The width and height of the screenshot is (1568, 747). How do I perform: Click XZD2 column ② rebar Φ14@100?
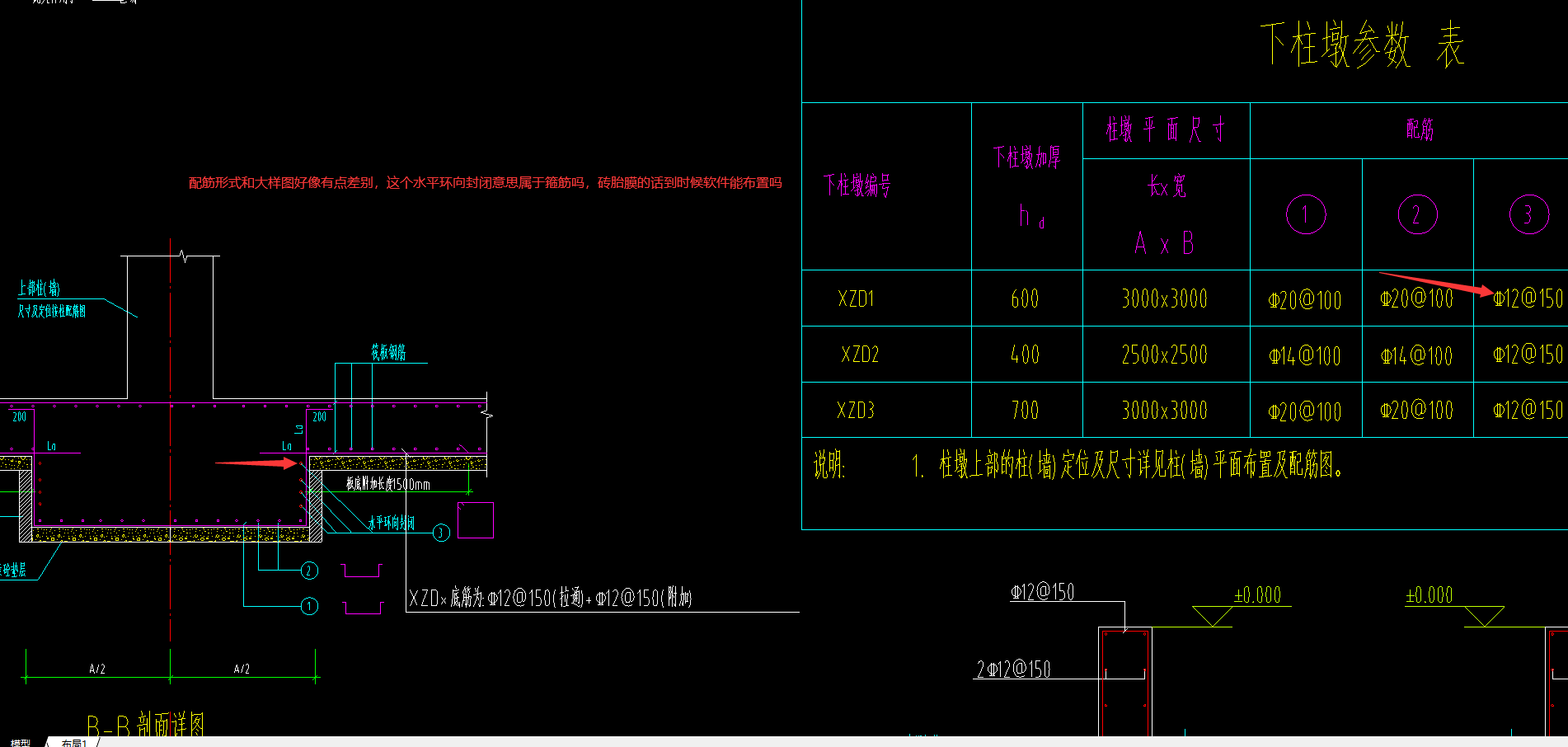(x=1417, y=356)
